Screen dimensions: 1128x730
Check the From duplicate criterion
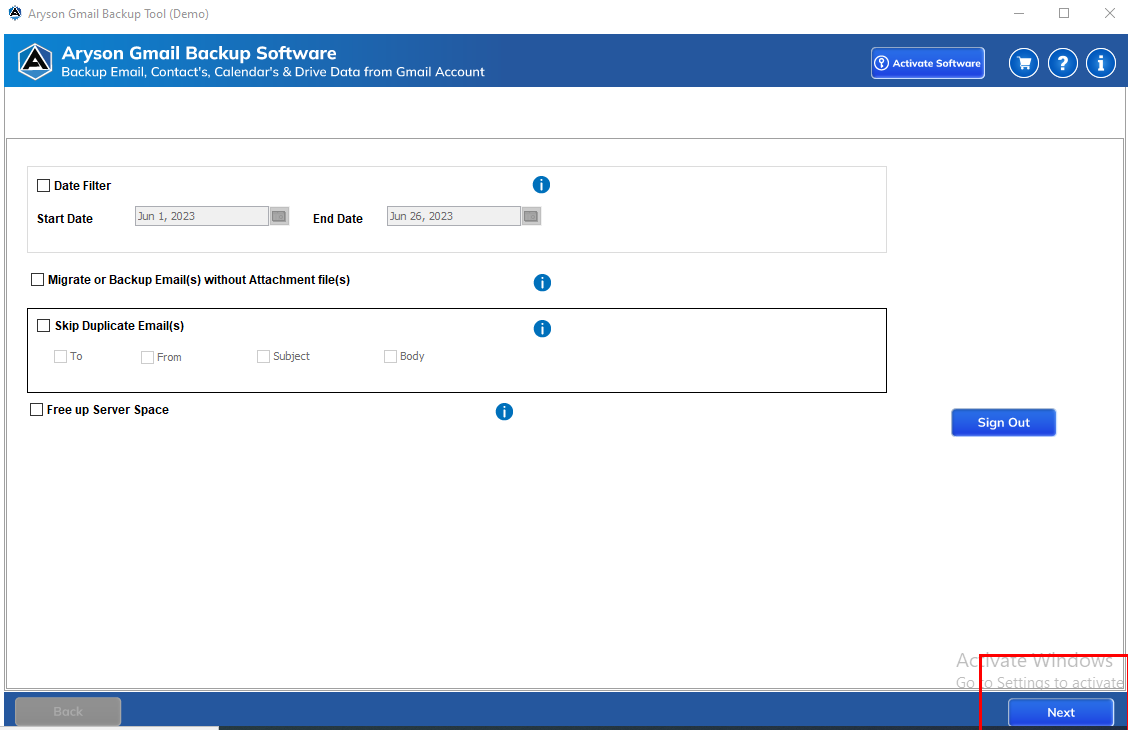pos(147,357)
